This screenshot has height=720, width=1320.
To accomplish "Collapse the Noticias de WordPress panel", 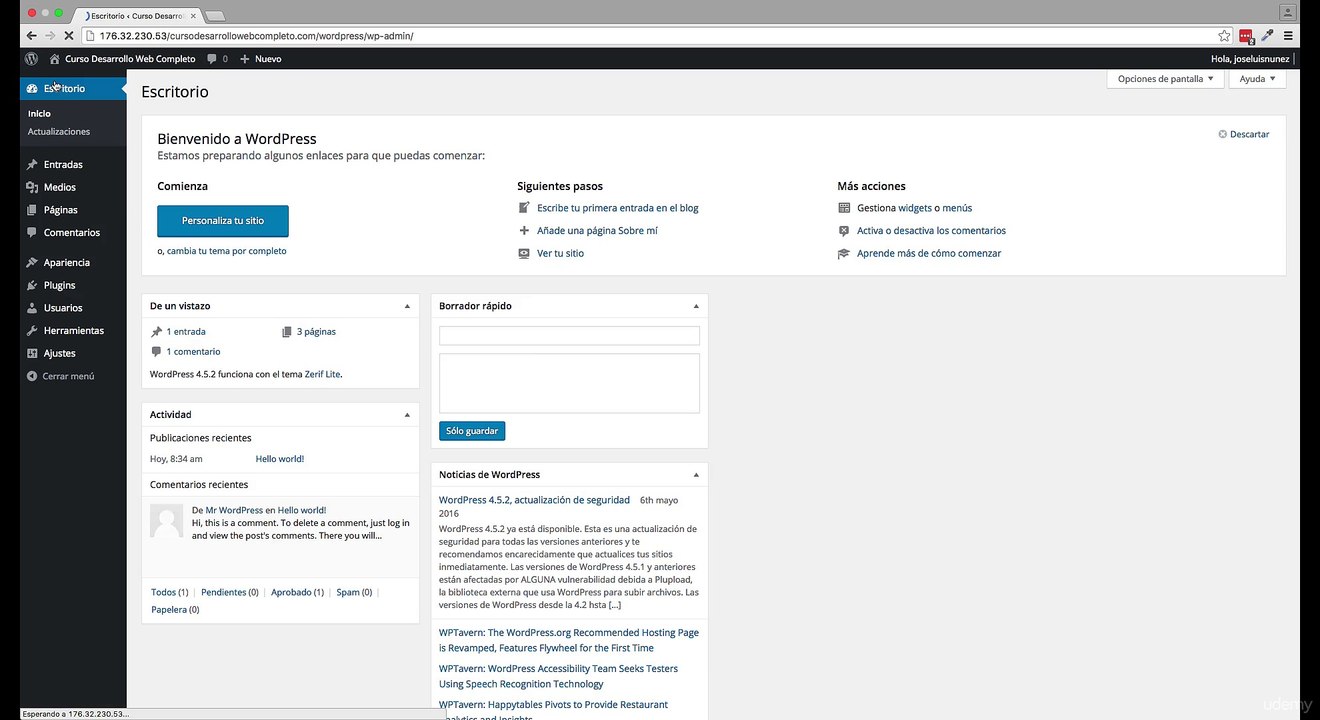I will click(x=696, y=475).
